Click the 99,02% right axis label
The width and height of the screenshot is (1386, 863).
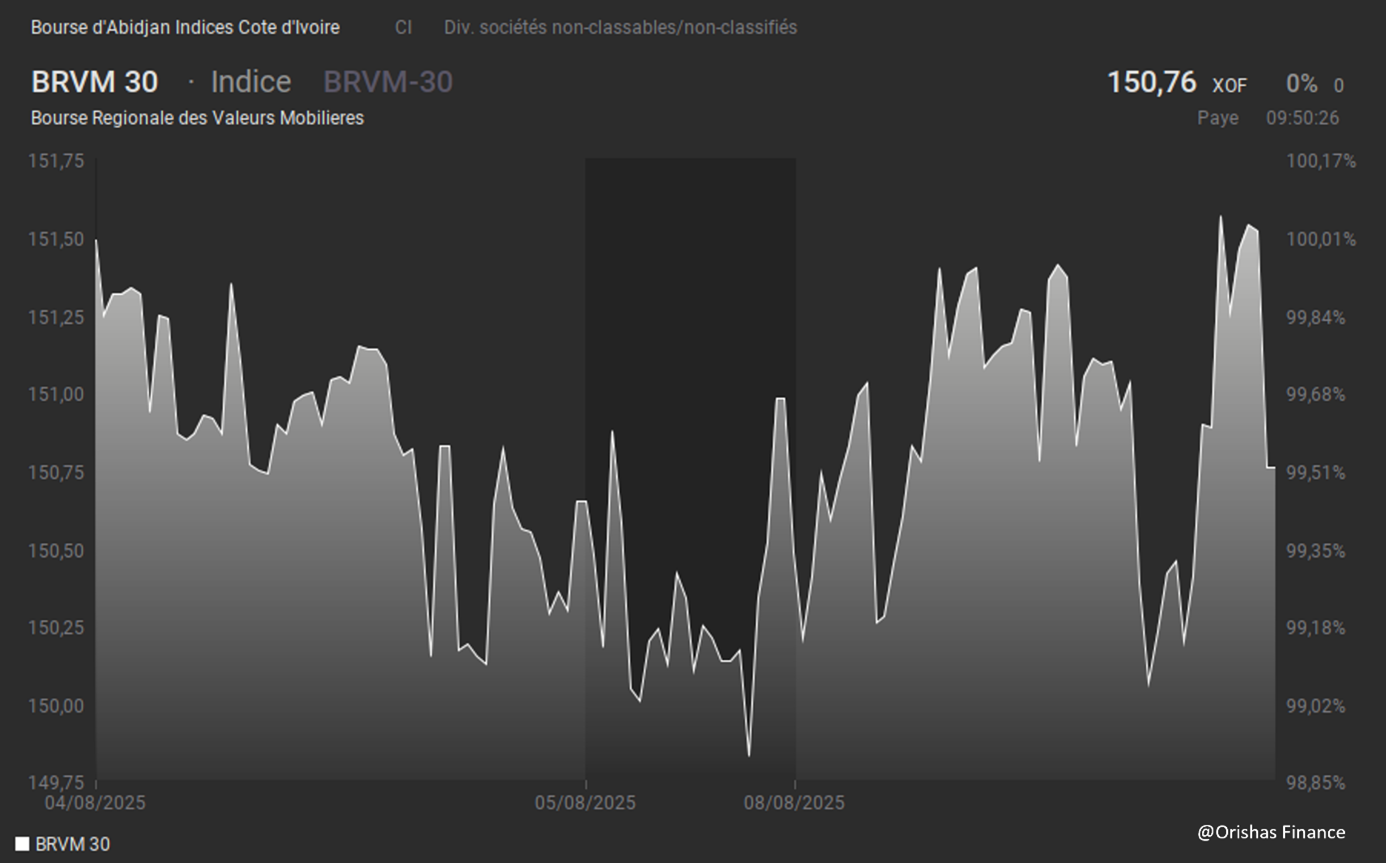click(1317, 706)
